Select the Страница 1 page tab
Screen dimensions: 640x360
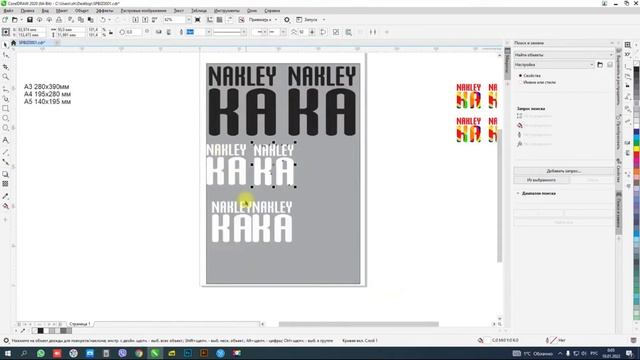point(80,324)
